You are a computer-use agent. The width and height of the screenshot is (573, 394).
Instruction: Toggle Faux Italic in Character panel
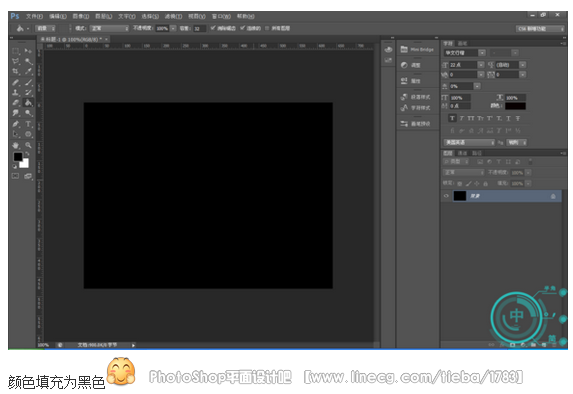(x=462, y=118)
